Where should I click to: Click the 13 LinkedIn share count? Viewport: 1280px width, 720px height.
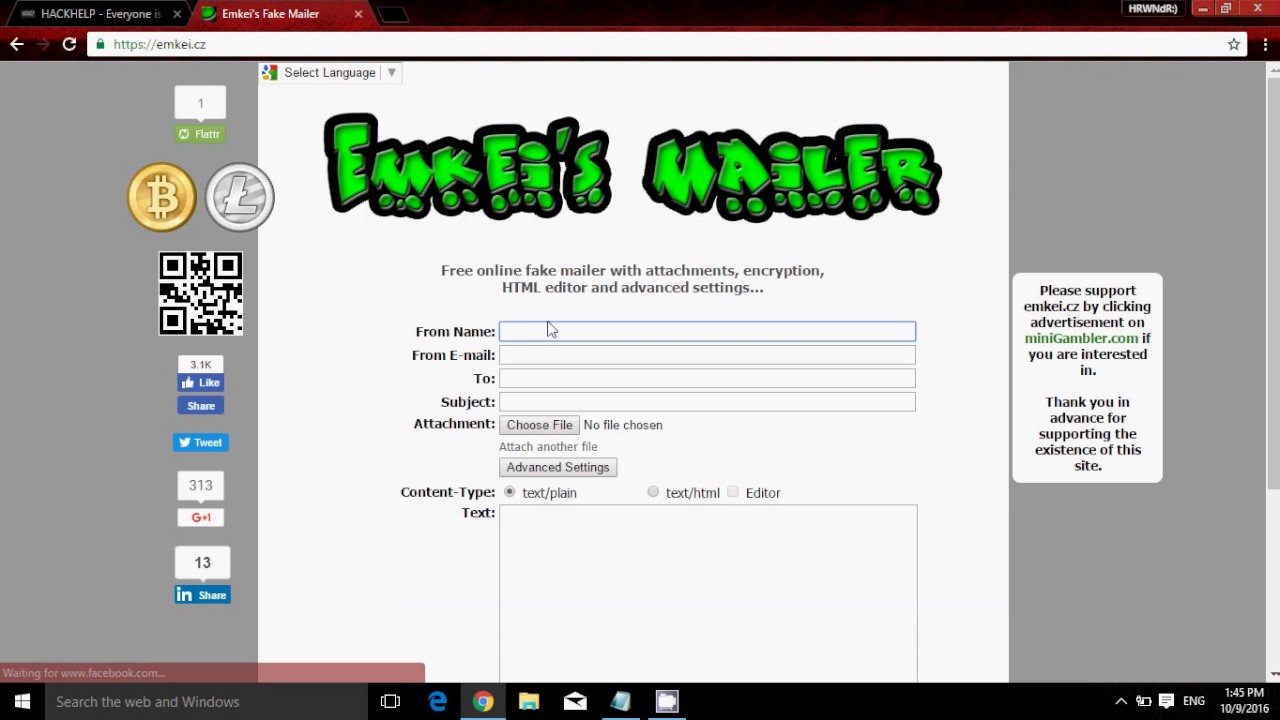pos(202,563)
